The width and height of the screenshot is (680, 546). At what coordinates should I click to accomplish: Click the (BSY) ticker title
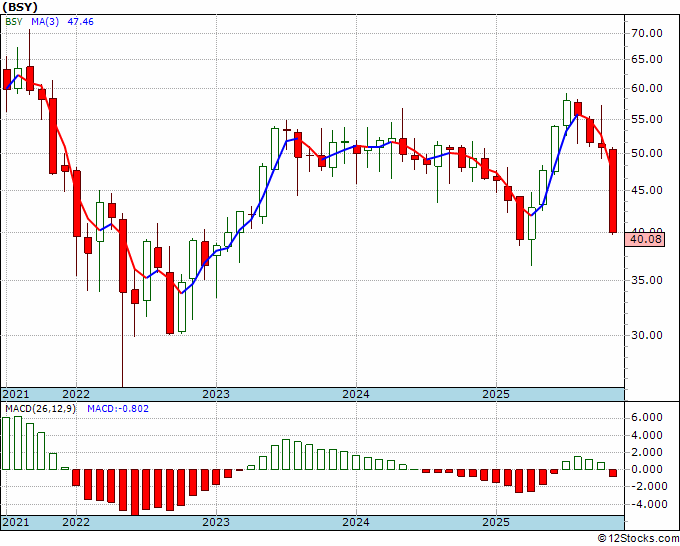click(20, 7)
